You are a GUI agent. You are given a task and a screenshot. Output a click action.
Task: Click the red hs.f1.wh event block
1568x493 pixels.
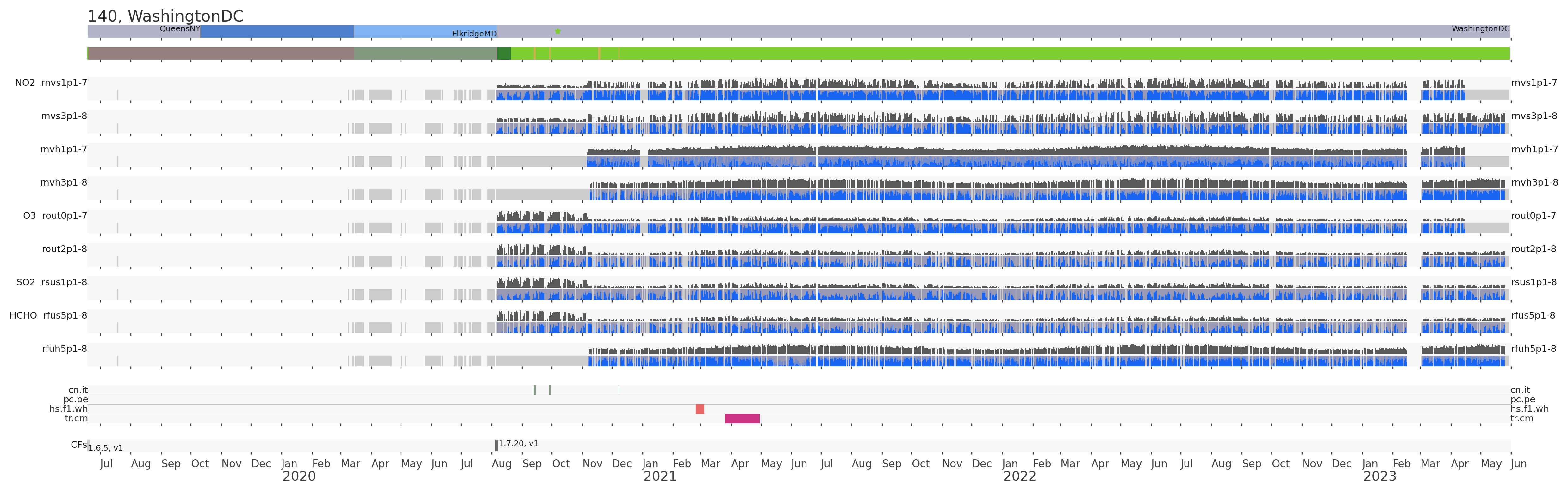tap(700, 409)
